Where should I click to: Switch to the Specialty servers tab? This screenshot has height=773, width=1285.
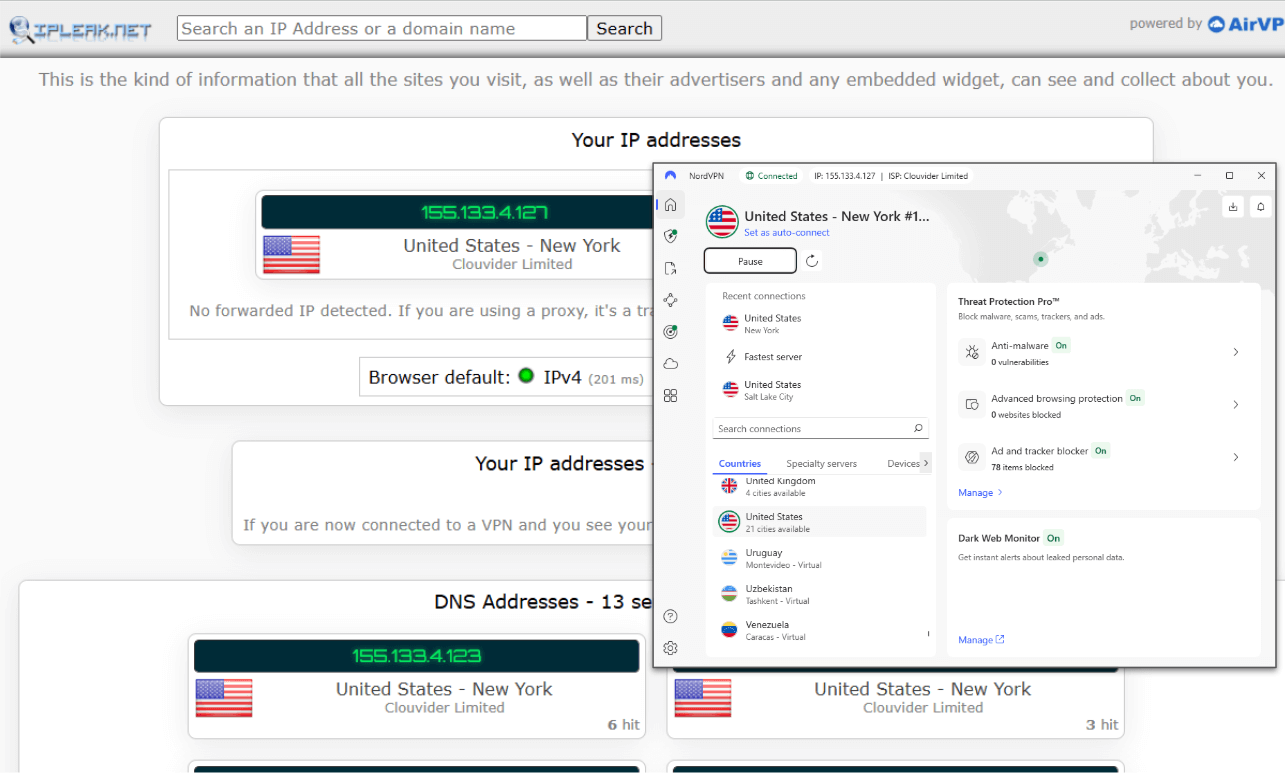pyautogui.click(x=820, y=463)
